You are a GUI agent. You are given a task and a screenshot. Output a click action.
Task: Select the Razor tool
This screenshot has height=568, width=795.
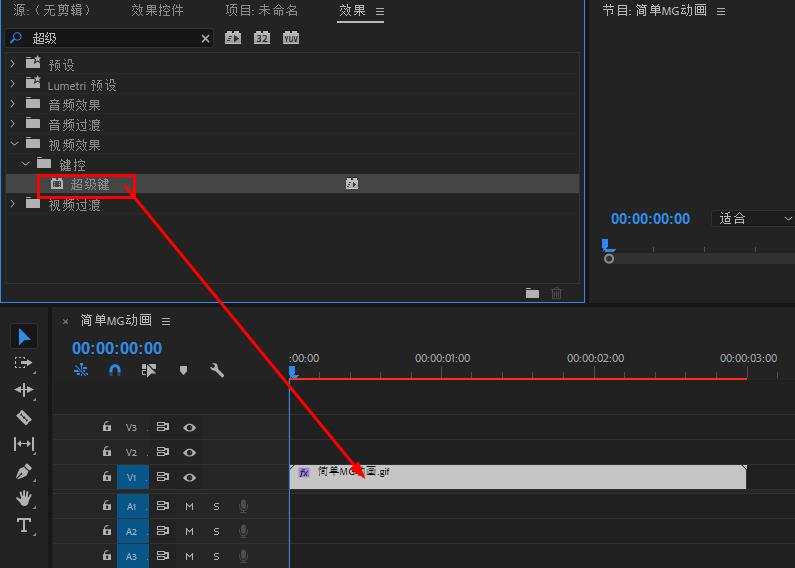pyautogui.click(x=24, y=417)
